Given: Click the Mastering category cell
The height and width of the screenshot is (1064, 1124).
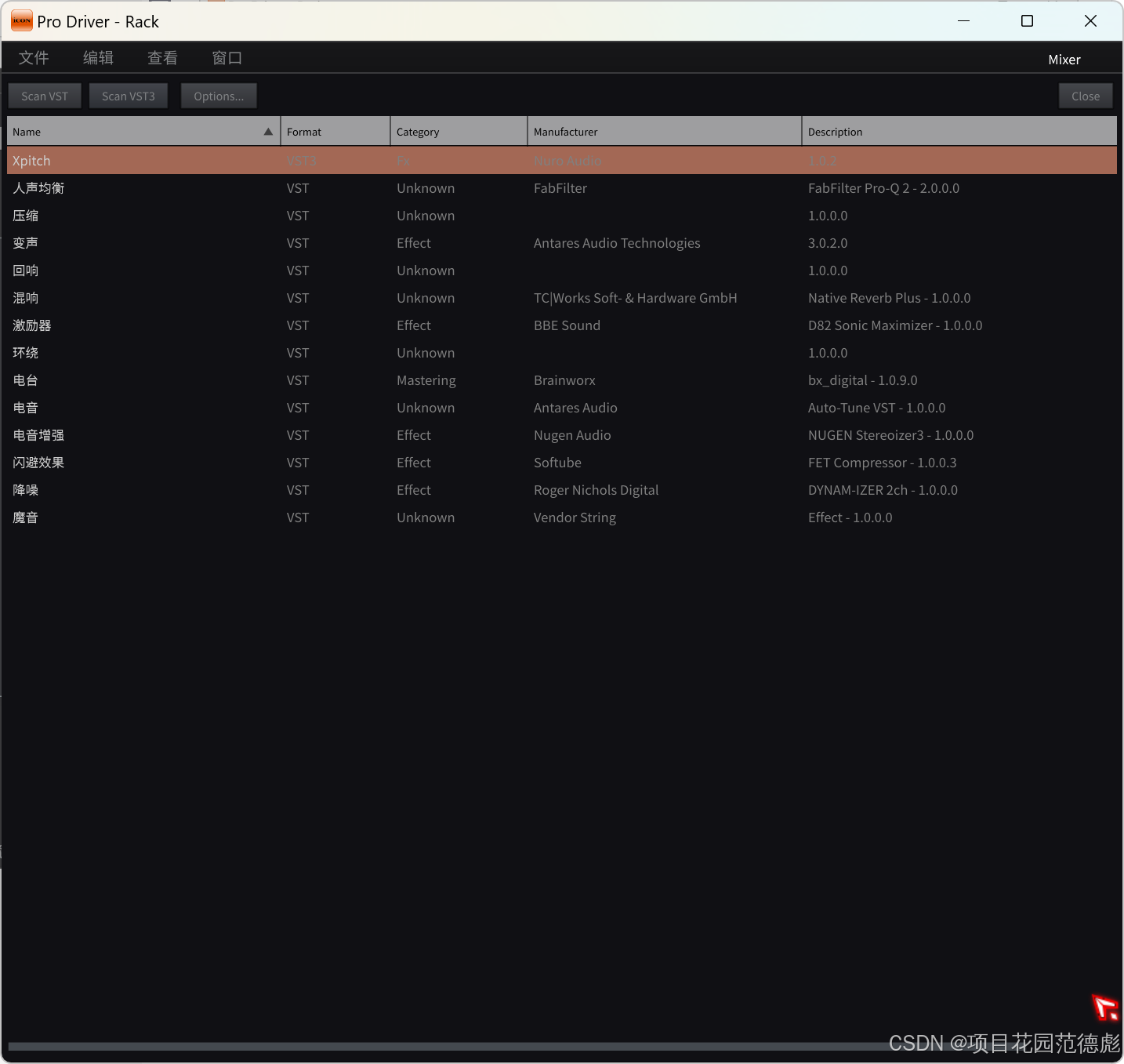Looking at the screenshot, I should click(x=426, y=380).
